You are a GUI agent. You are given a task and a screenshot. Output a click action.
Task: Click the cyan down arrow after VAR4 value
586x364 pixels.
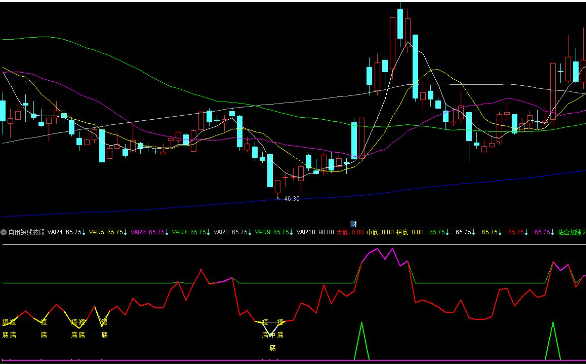[83, 232]
